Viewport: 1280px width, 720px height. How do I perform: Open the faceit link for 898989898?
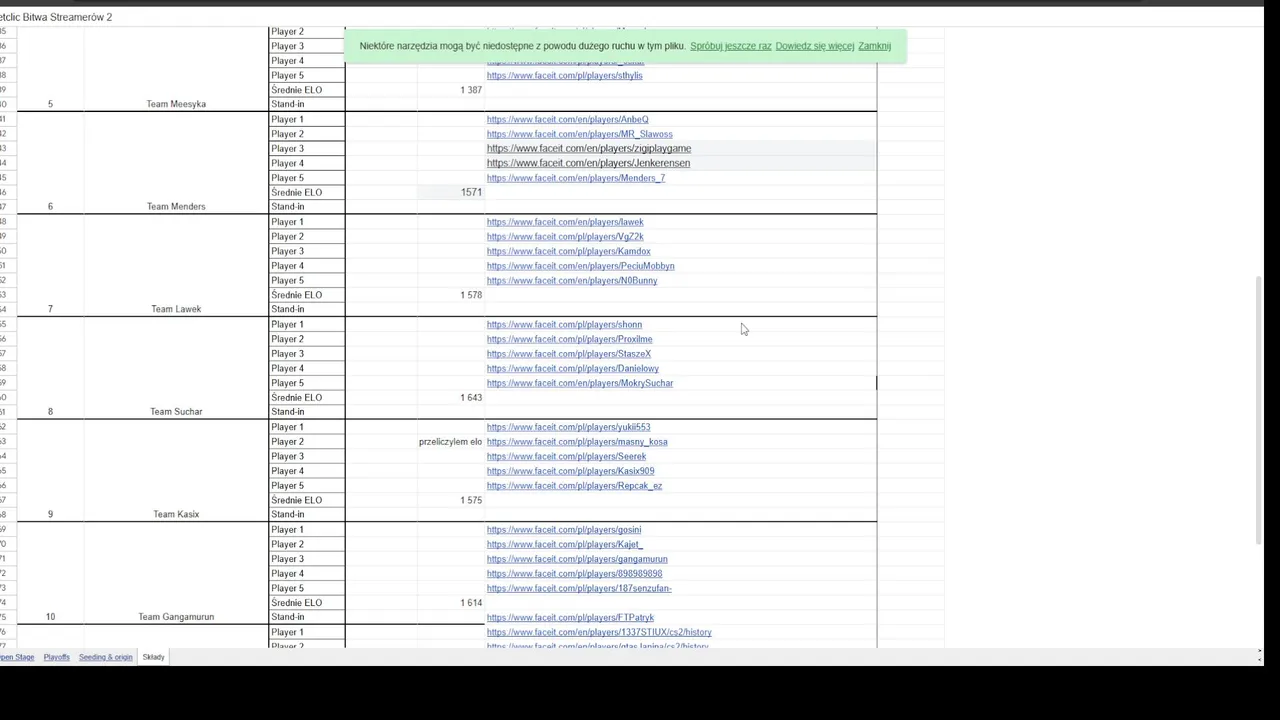574,574
